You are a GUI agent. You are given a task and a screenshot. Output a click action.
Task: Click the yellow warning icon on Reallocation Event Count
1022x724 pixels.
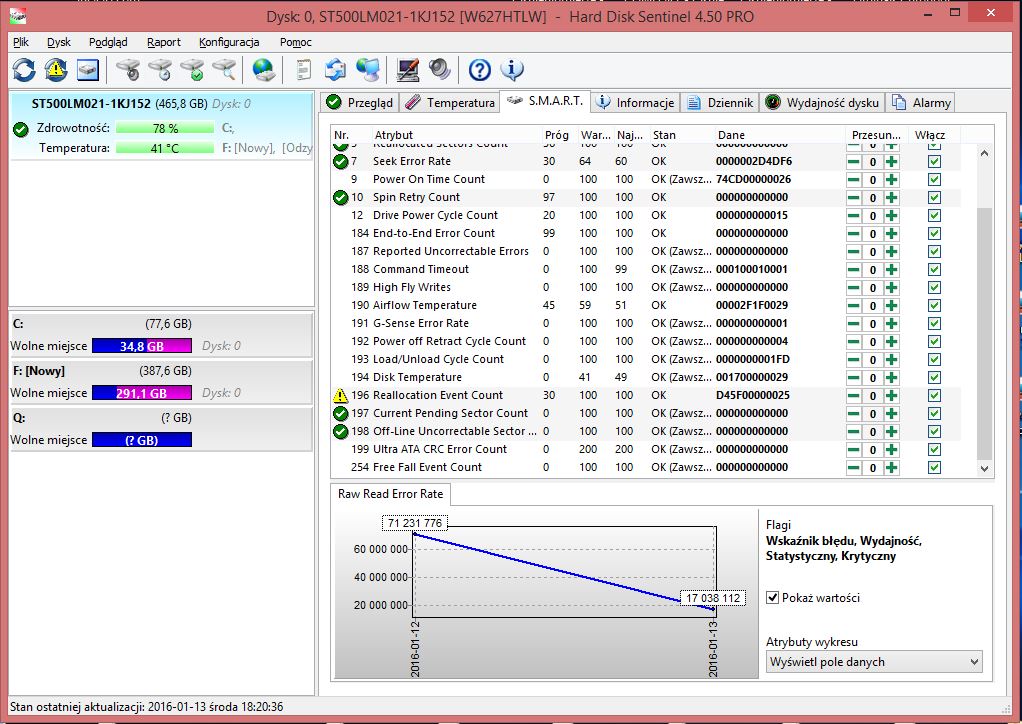click(340, 396)
